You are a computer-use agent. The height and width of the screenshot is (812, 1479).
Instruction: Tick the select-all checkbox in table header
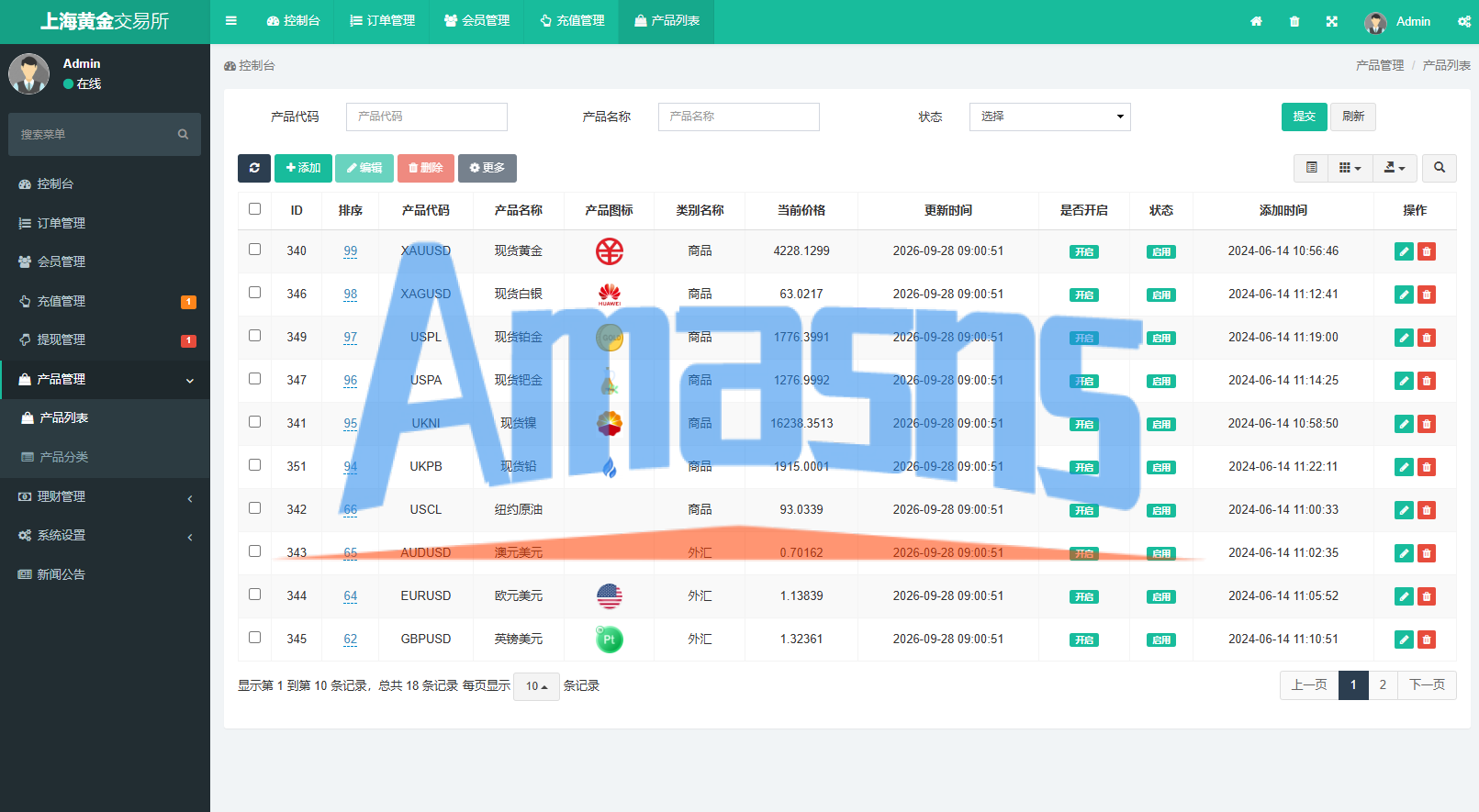click(255, 209)
